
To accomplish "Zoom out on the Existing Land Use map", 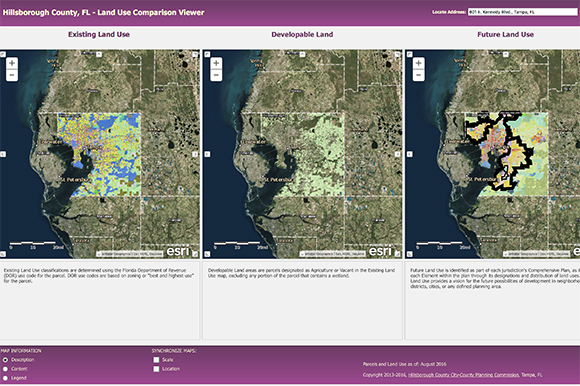I will tap(12, 75).
